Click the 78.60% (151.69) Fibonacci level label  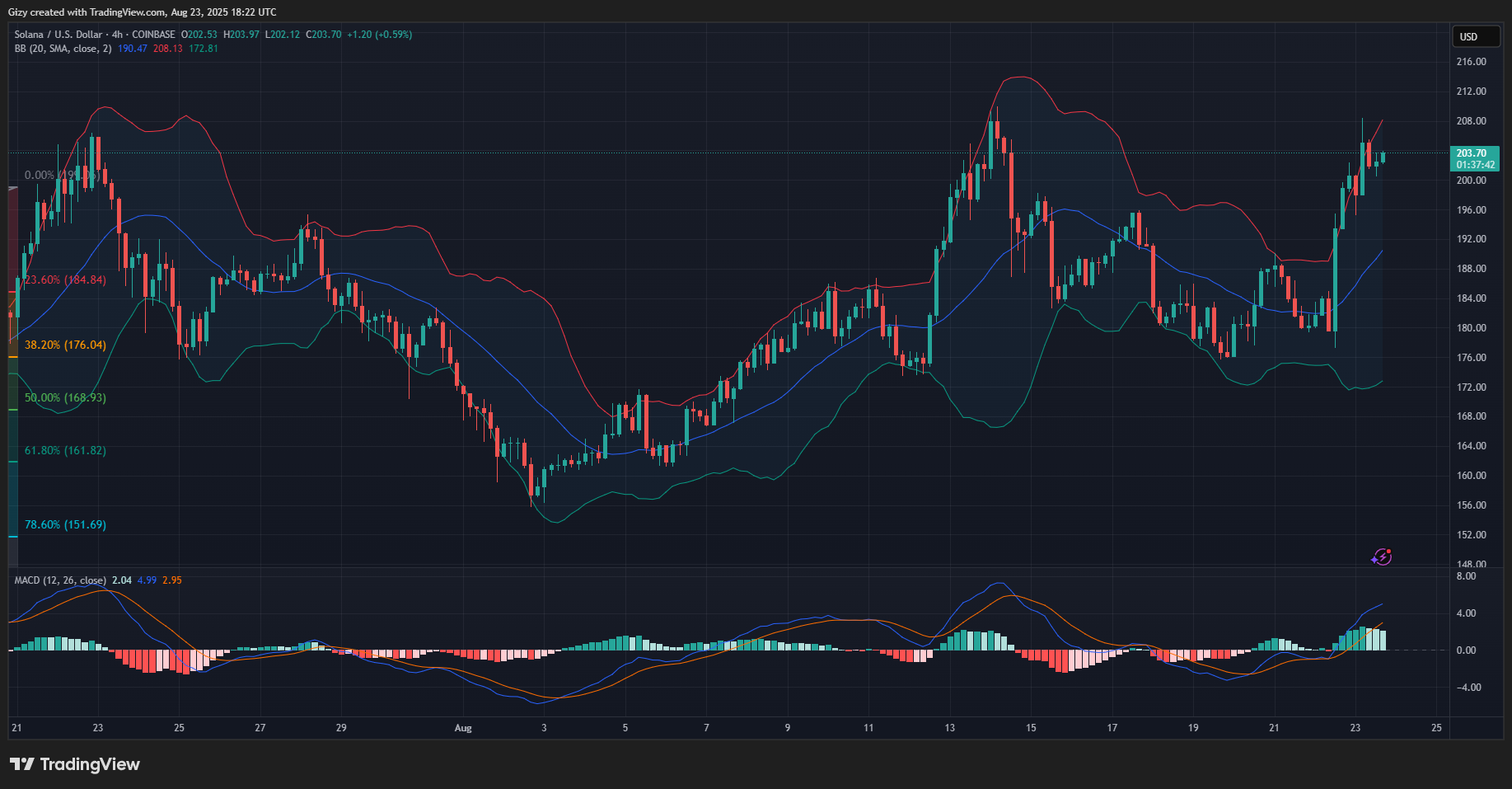click(65, 524)
